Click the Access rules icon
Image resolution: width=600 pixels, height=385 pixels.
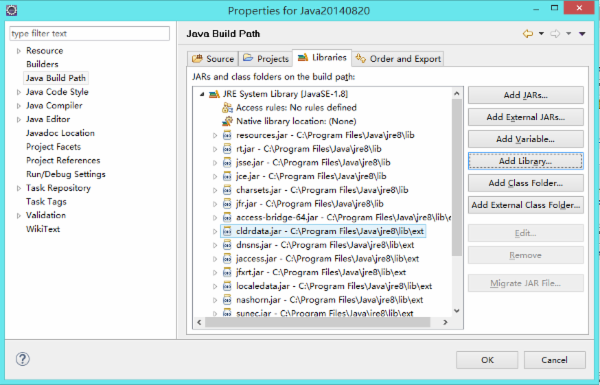click(x=227, y=108)
